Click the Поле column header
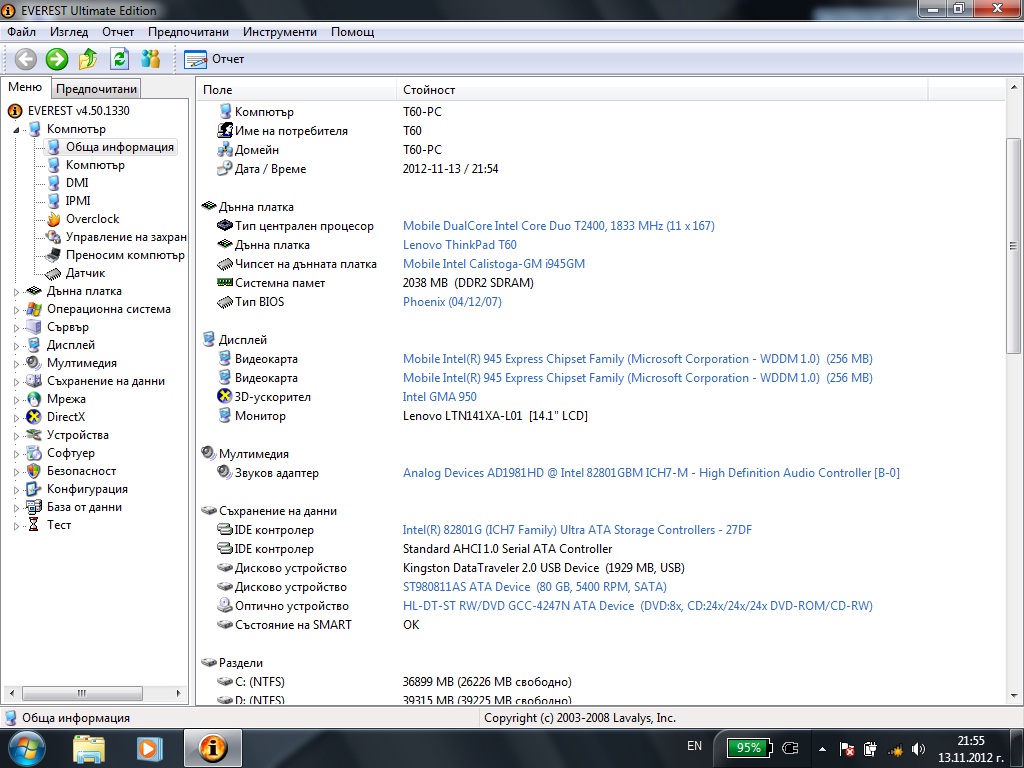 pos(296,89)
